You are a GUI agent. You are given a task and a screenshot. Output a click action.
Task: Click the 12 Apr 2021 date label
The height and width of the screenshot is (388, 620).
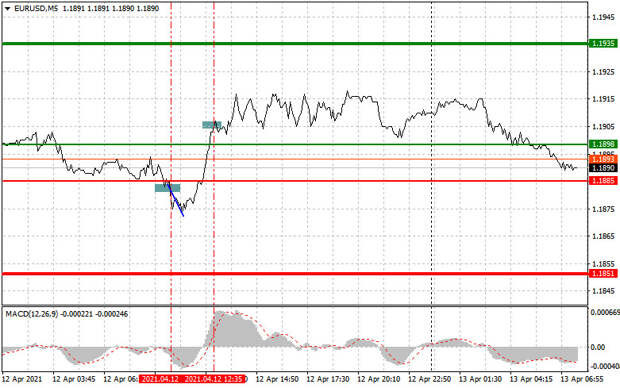point(21,379)
